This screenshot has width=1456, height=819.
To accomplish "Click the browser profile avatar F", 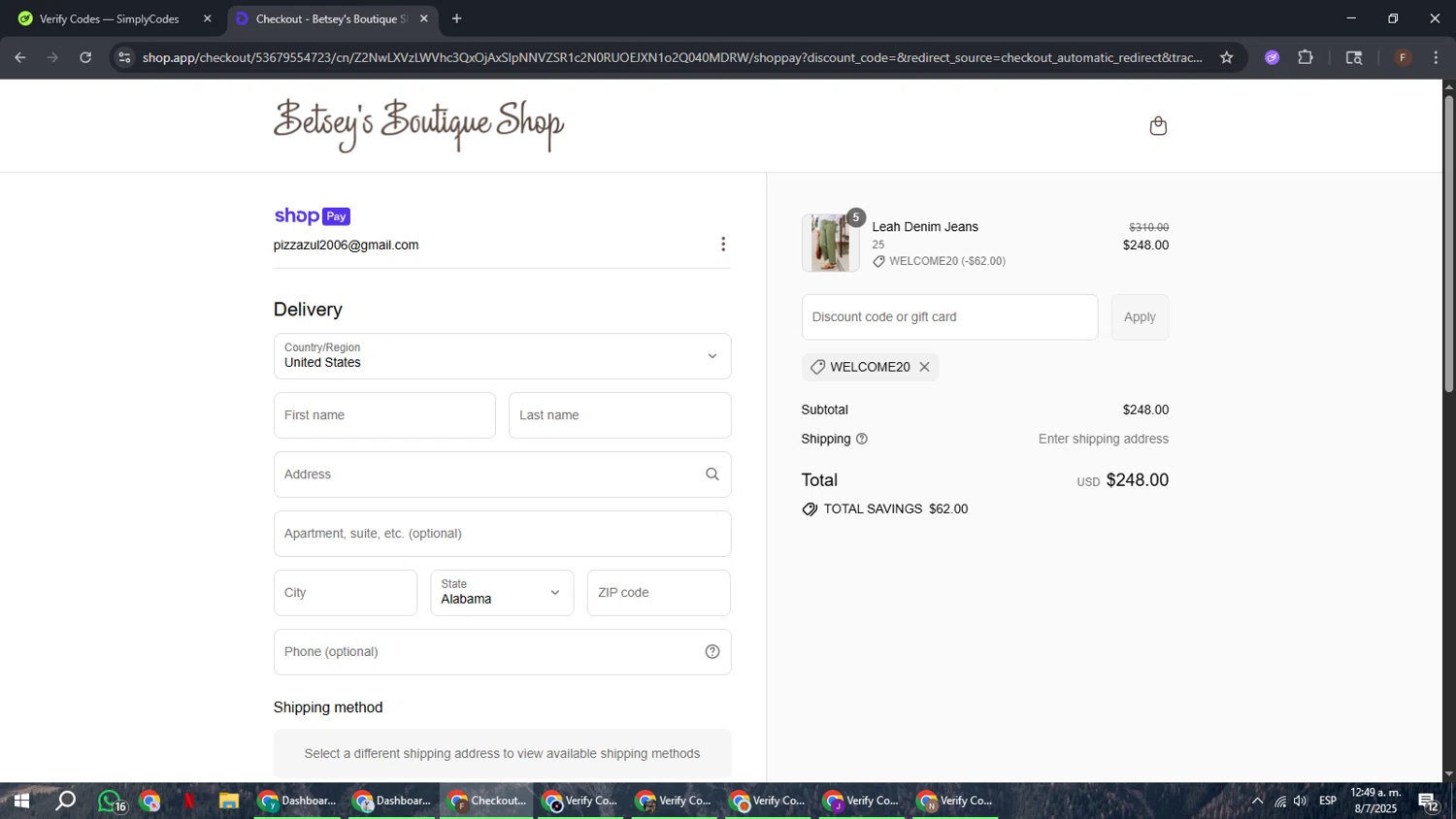I will 1403,57.
